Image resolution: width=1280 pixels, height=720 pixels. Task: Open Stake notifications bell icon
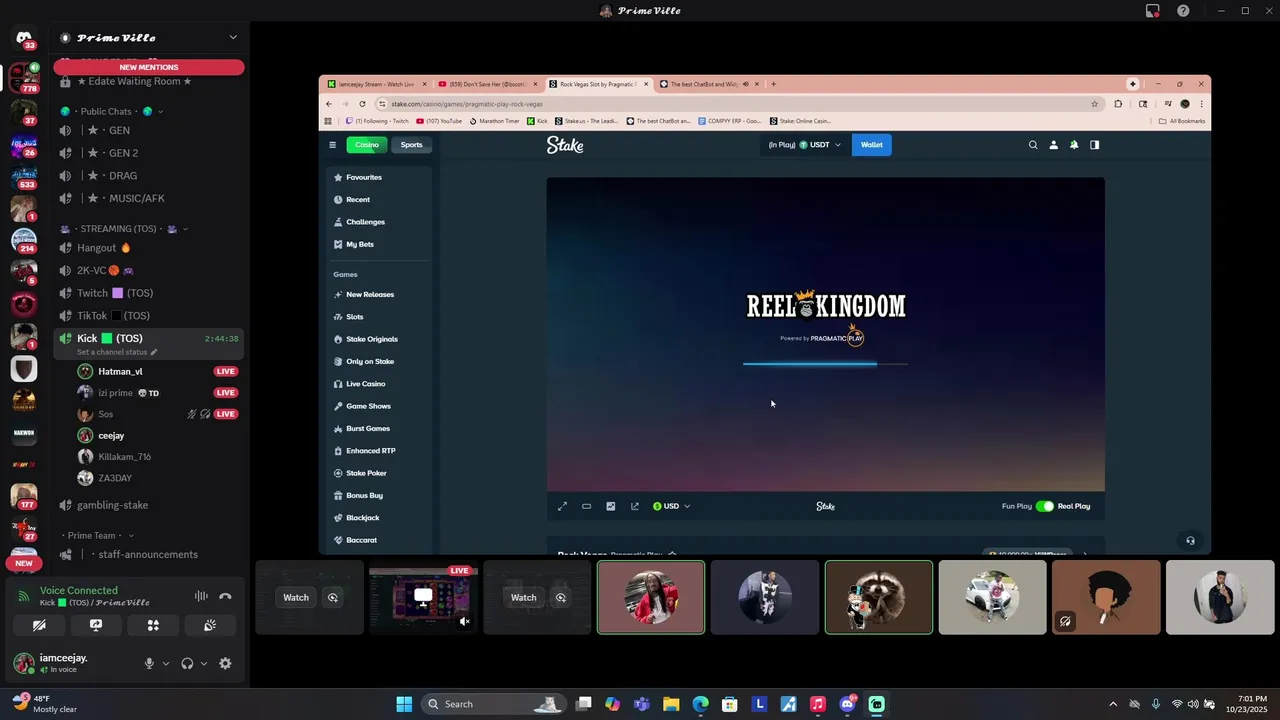[1074, 145]
